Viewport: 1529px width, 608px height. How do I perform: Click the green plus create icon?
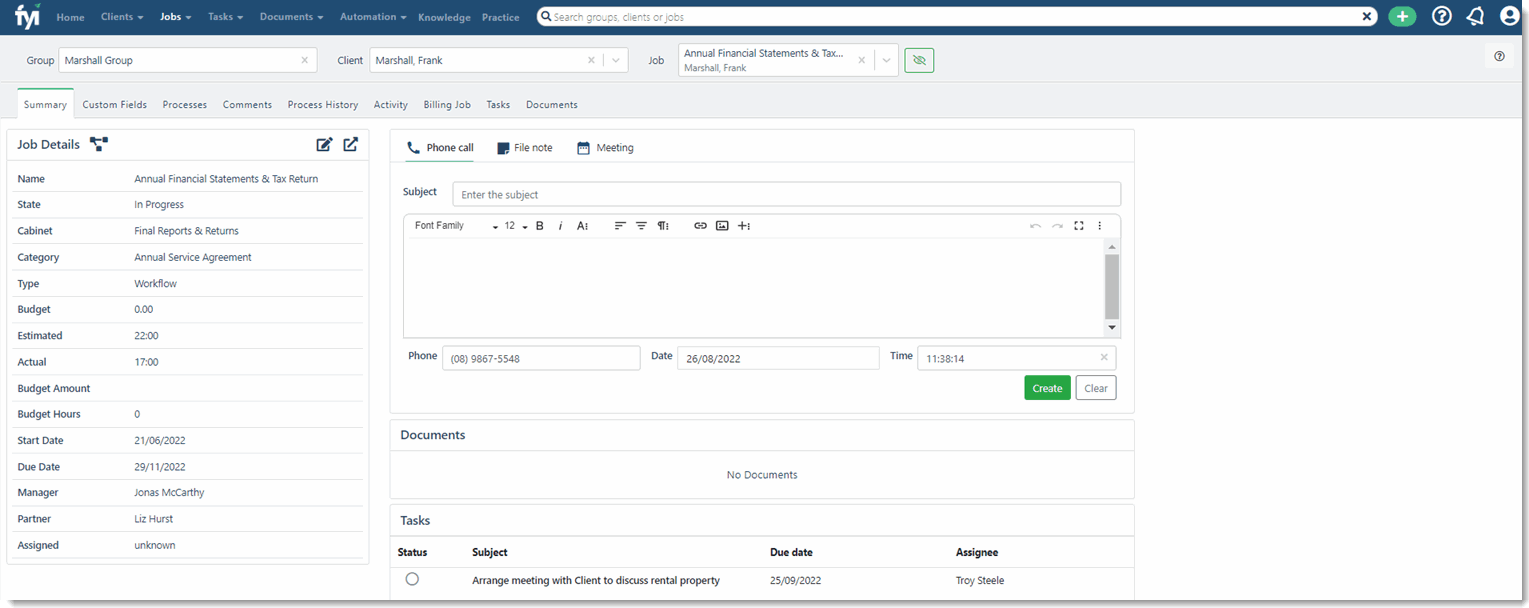click(x=1402, y=16)
